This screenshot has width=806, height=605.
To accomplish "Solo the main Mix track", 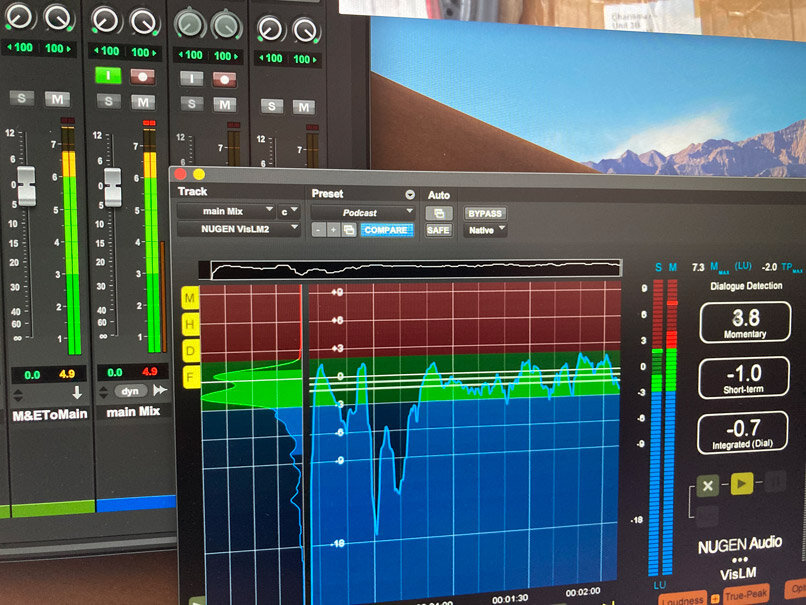I will (108, 101).
